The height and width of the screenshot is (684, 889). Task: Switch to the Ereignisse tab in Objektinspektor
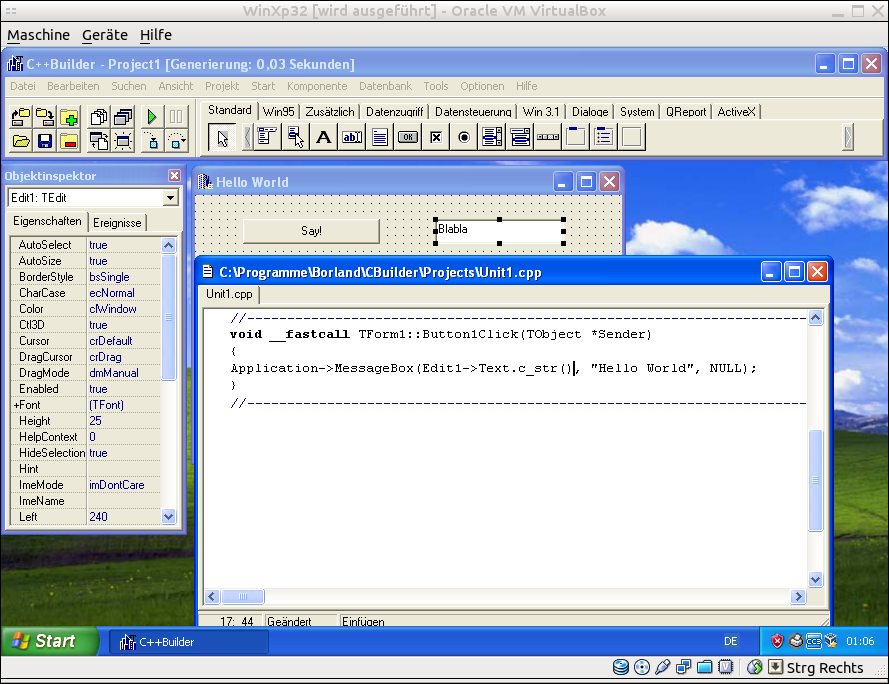117,223
